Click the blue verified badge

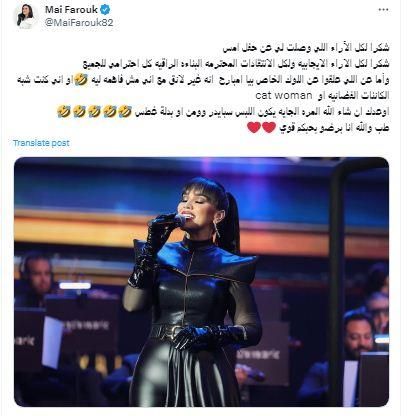[105, 10]
